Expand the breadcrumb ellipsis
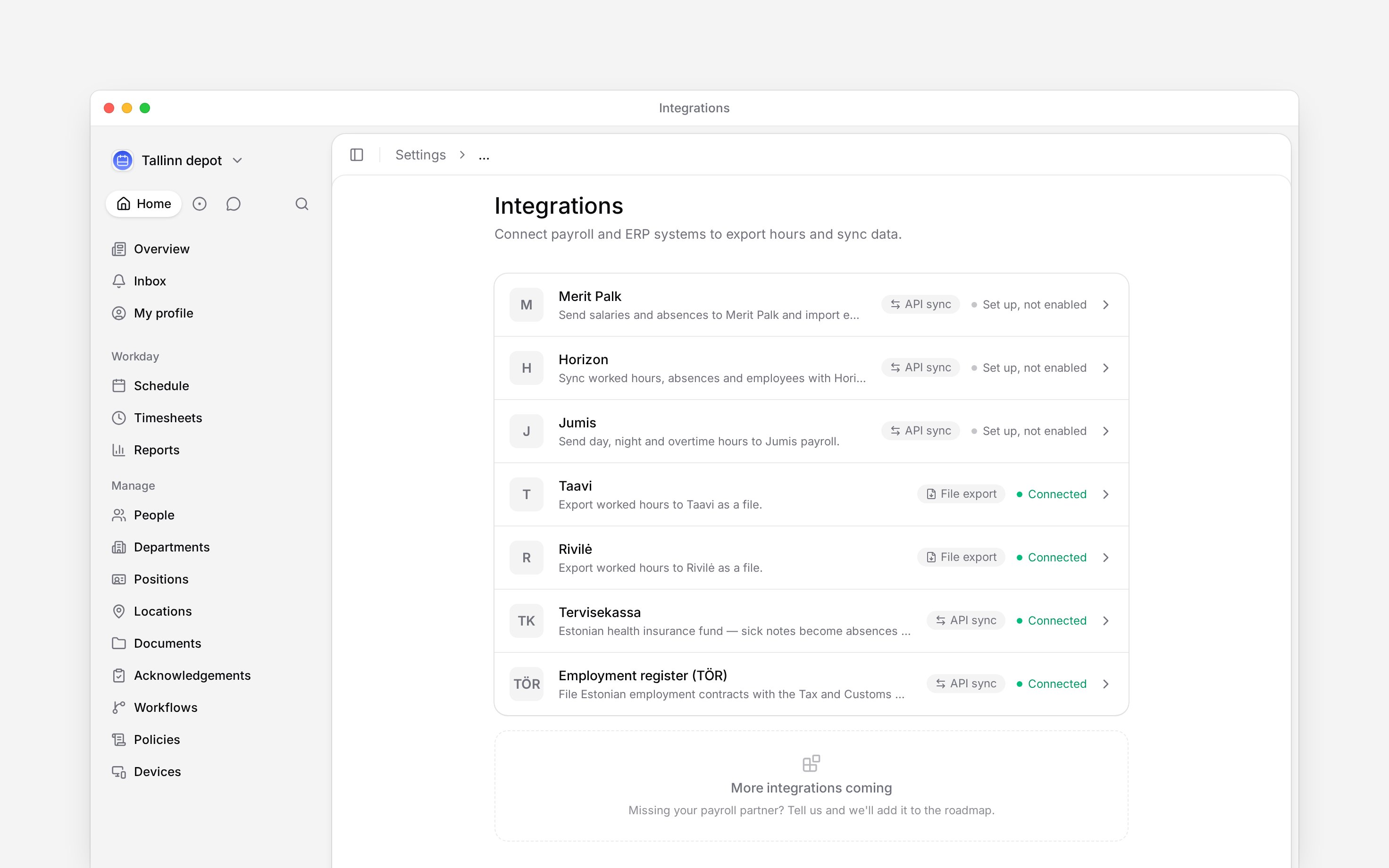This screenshot has height=868, width=1389. (x=484, y=156)
